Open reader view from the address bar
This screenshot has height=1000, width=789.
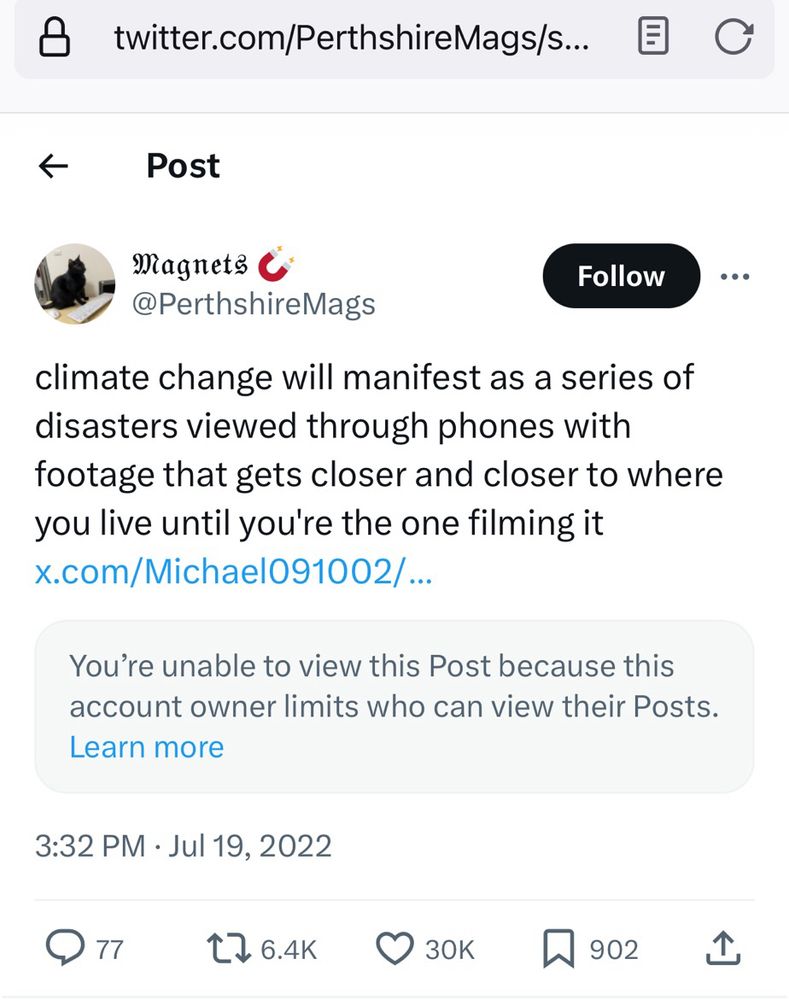tap(653, 37)
